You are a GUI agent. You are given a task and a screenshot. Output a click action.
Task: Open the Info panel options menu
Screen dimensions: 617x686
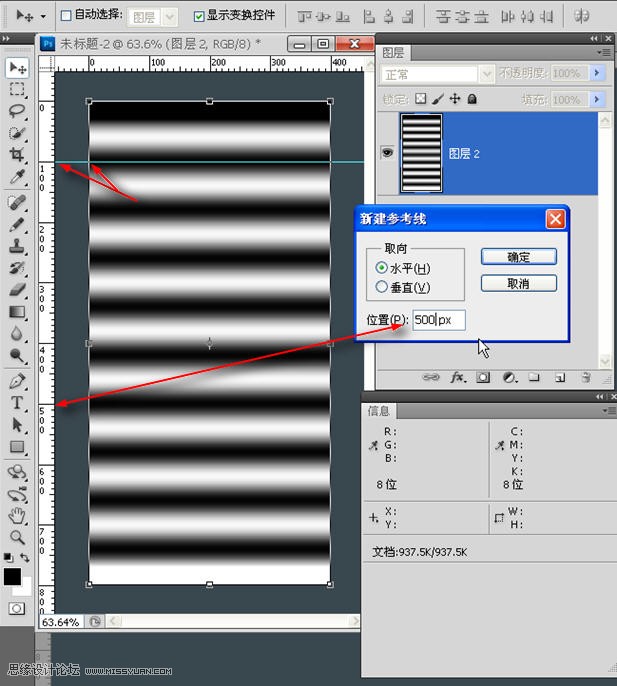click(610, 411)
